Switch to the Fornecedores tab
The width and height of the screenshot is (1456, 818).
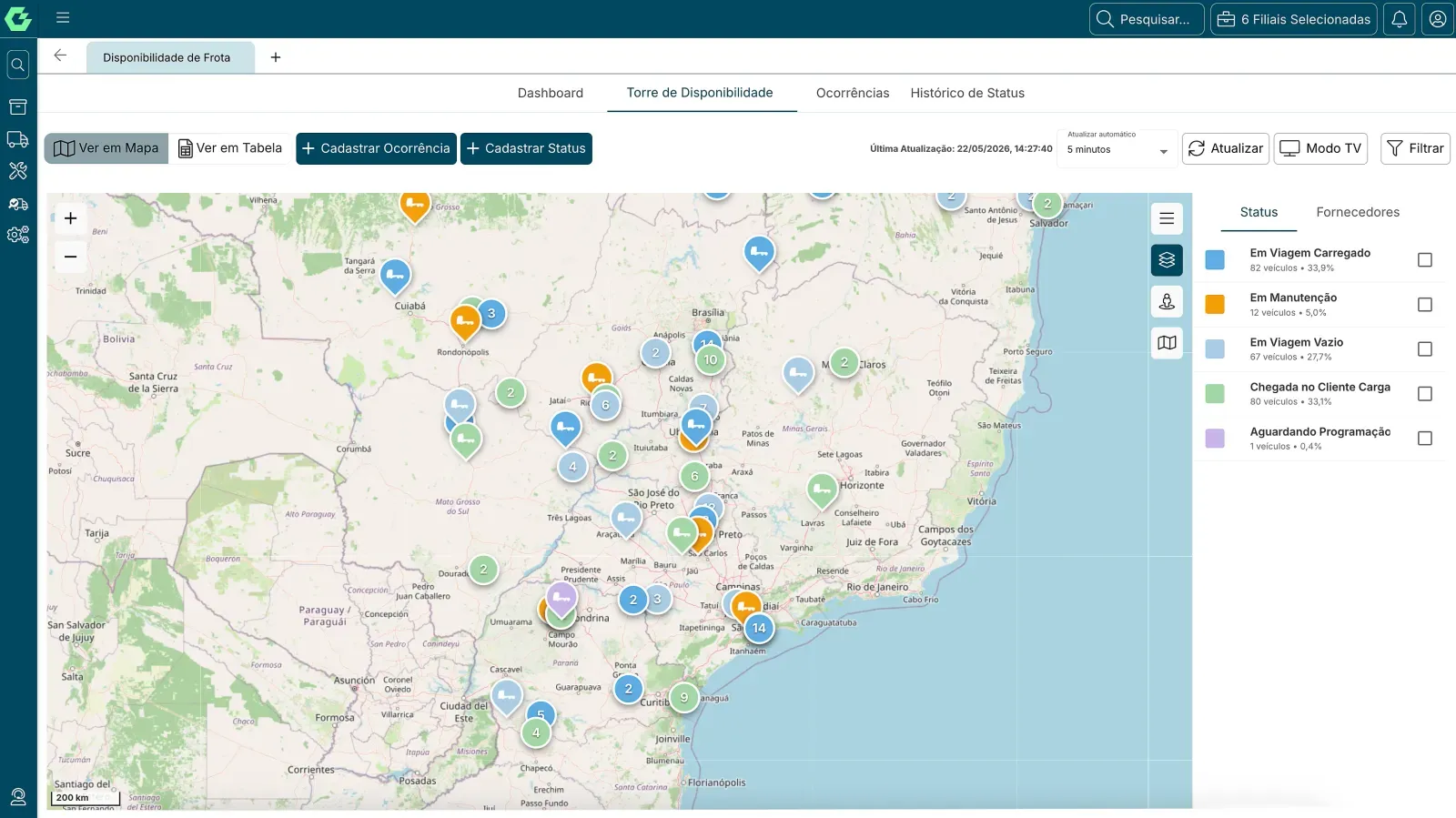[x=1358, y=212]
